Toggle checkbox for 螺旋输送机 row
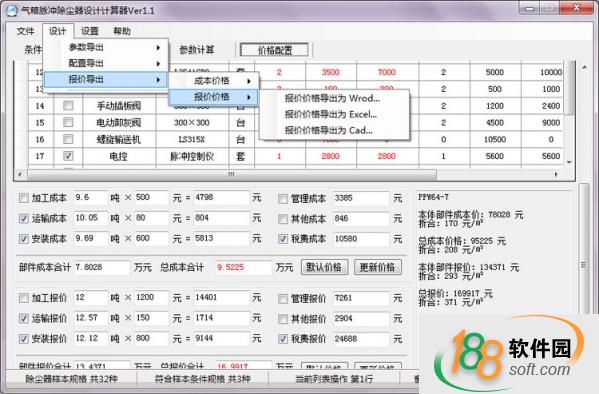 (68, 139)
